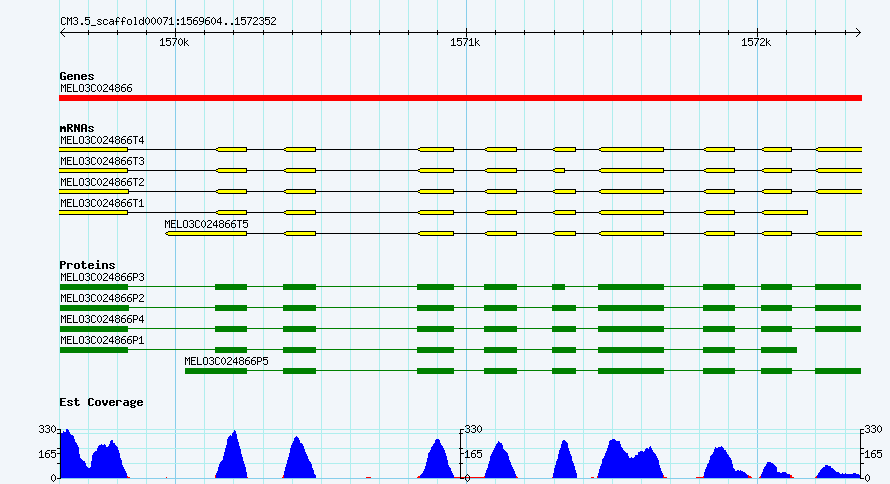The width and height of the screenshot is (890, 484).
Task: Open transcript MELO3C024866T1 label
Action: (x=102, y=203)
